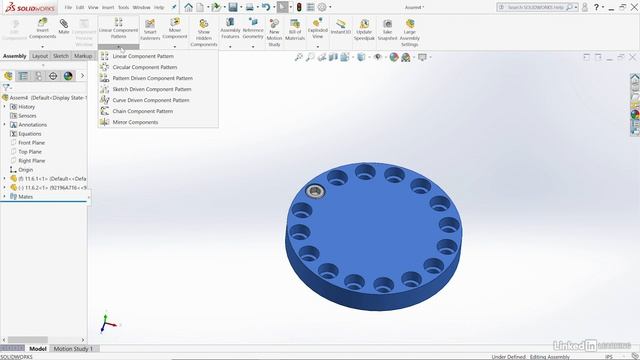Click New document icon

click(200, 7)
